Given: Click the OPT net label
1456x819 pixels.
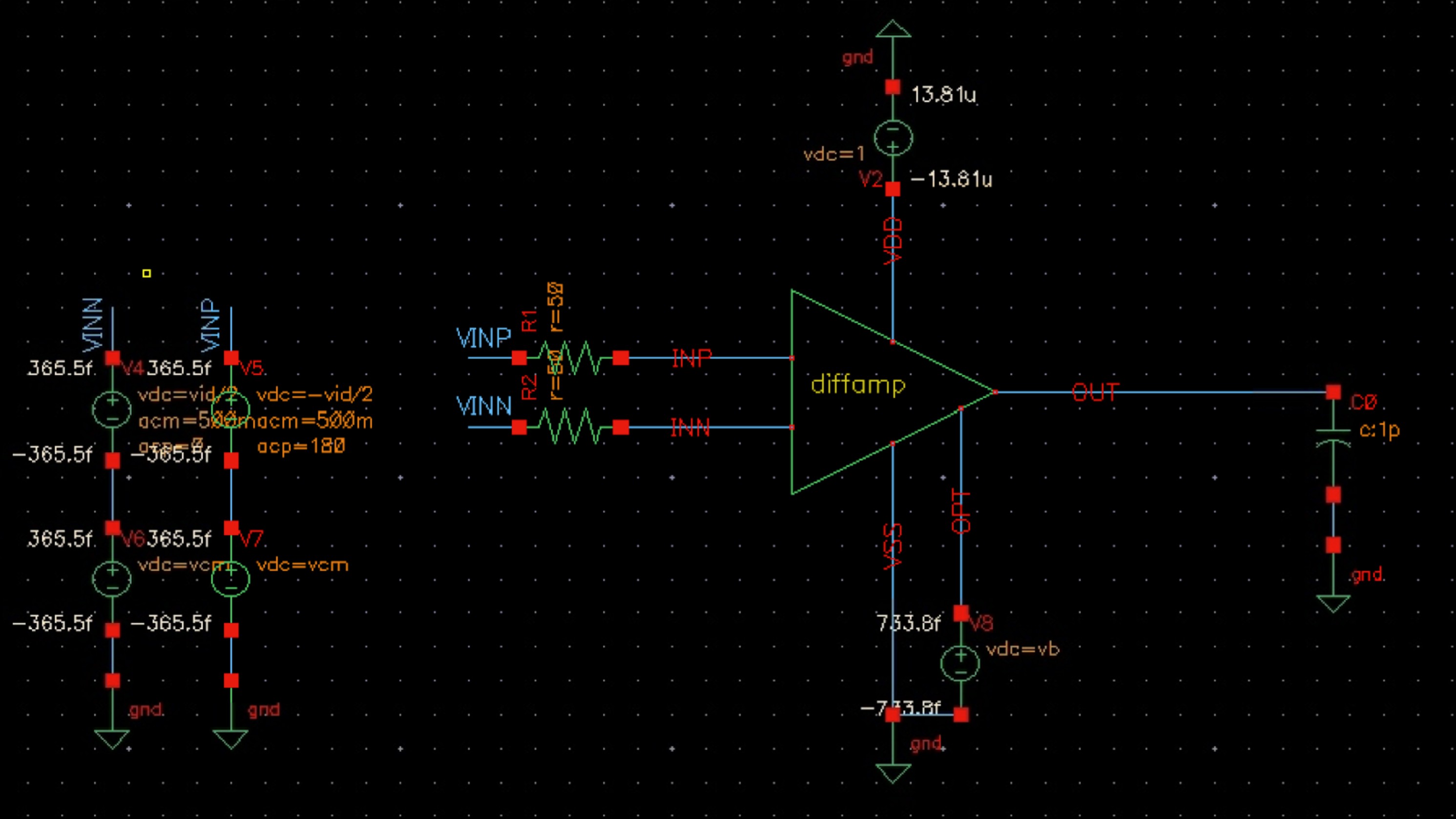Looking at the screenshot, I should pyautogui.click(x=961, y=511).
